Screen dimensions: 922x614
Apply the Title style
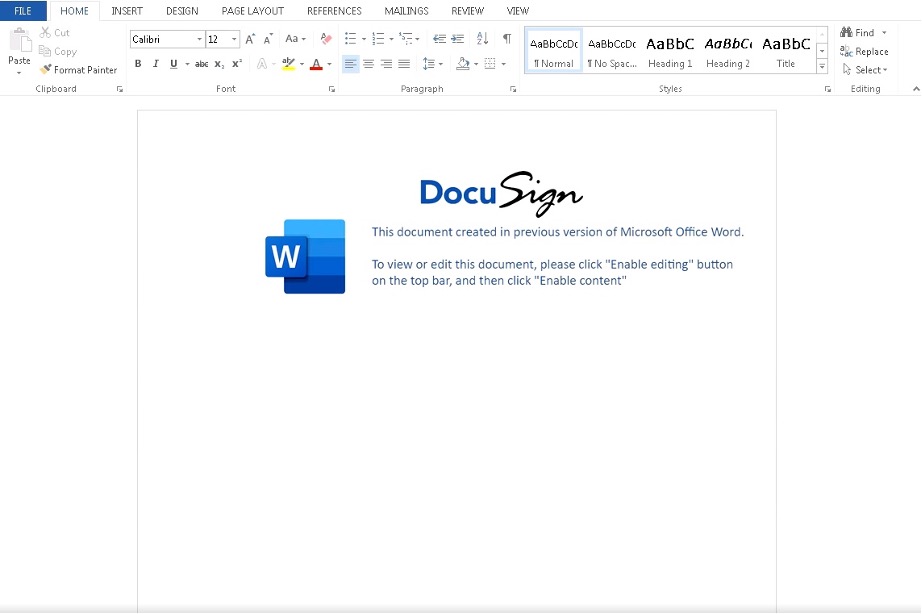click(x=786, y=51)
